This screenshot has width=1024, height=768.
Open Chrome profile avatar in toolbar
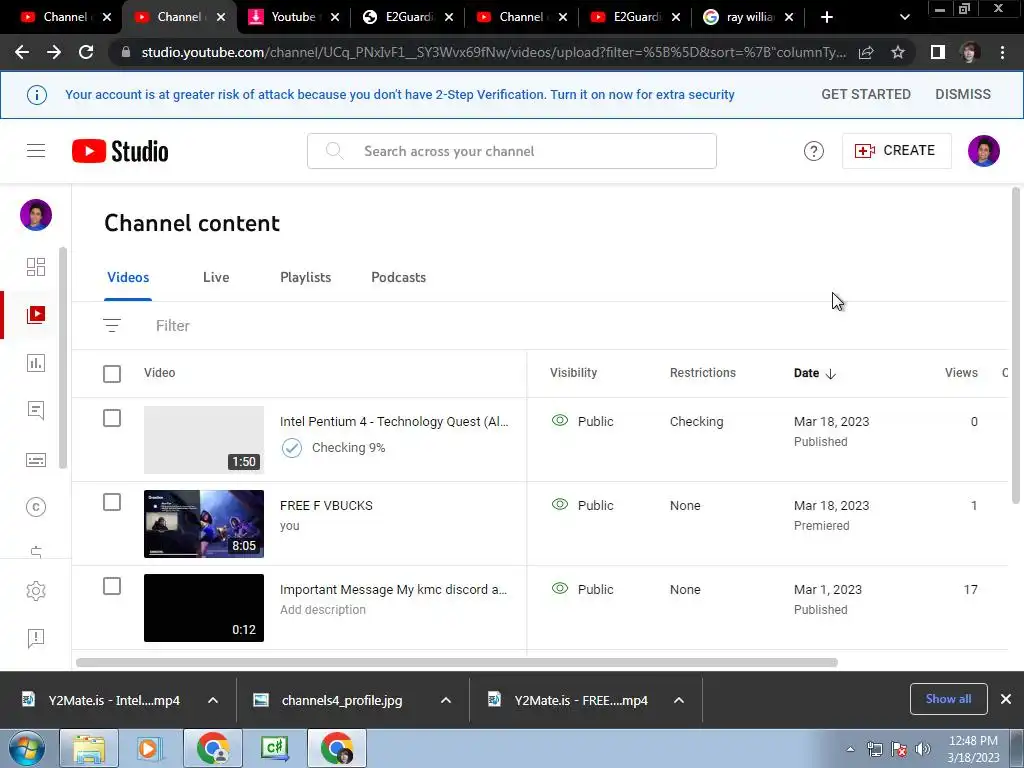click(x=970, y=52)
